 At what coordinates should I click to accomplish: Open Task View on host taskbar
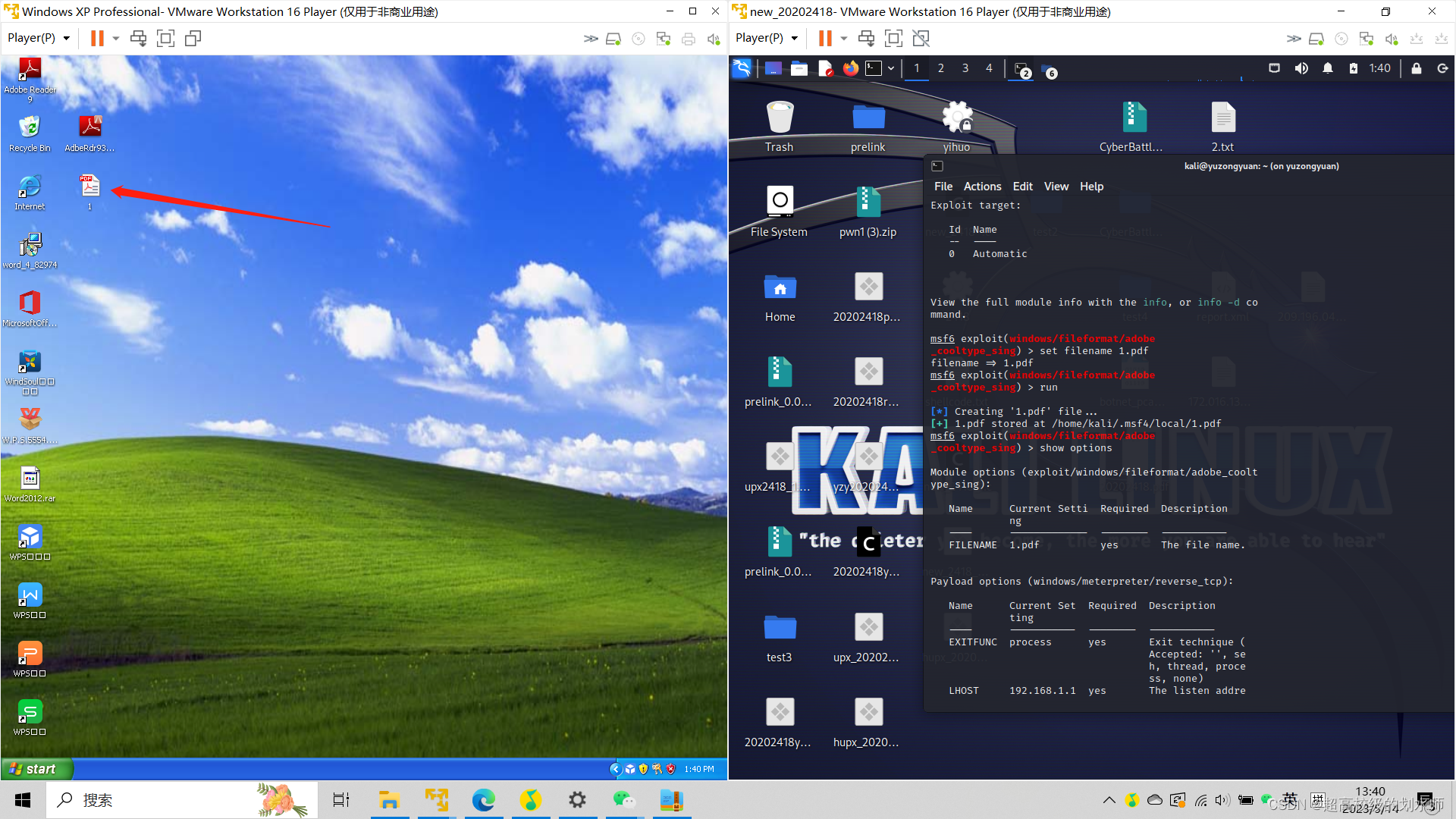tap(341, 800)
